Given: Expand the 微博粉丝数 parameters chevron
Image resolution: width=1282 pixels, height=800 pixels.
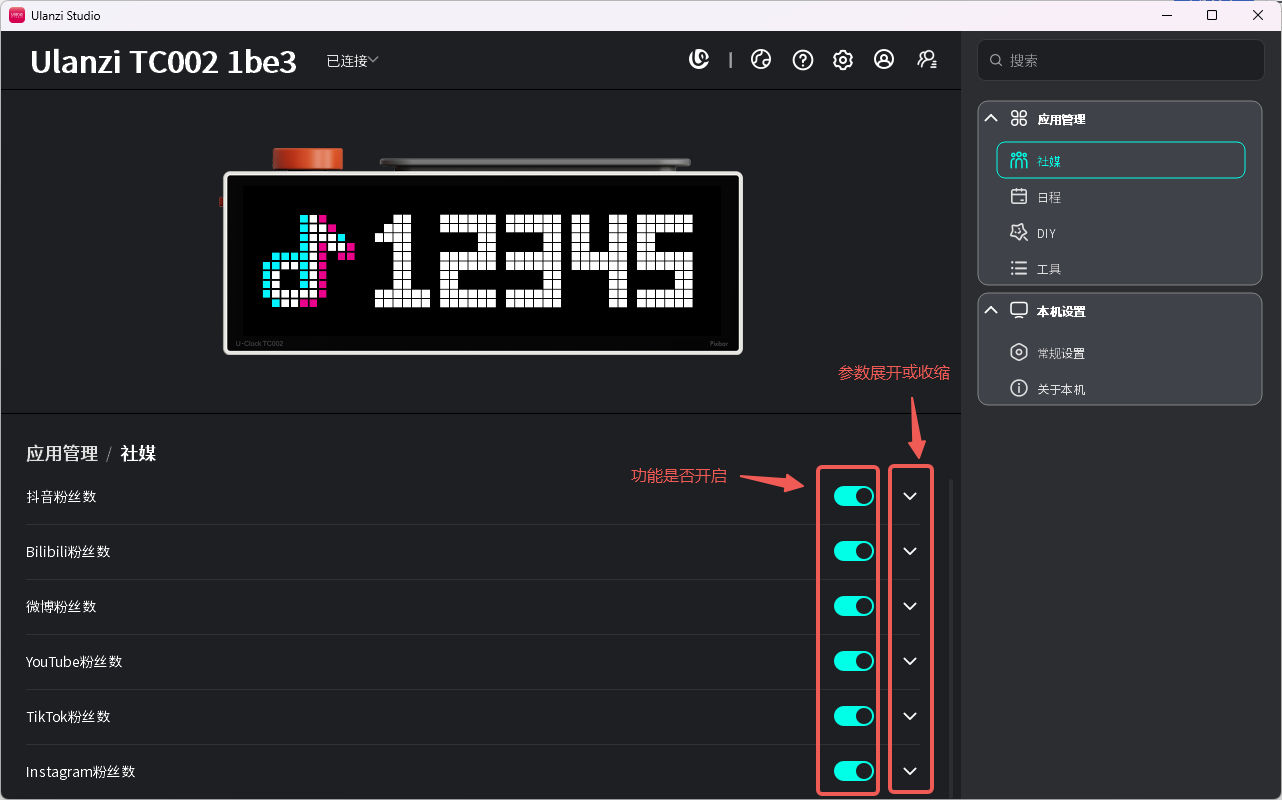Looking at the screenshot, I should (x=910, y=606).
